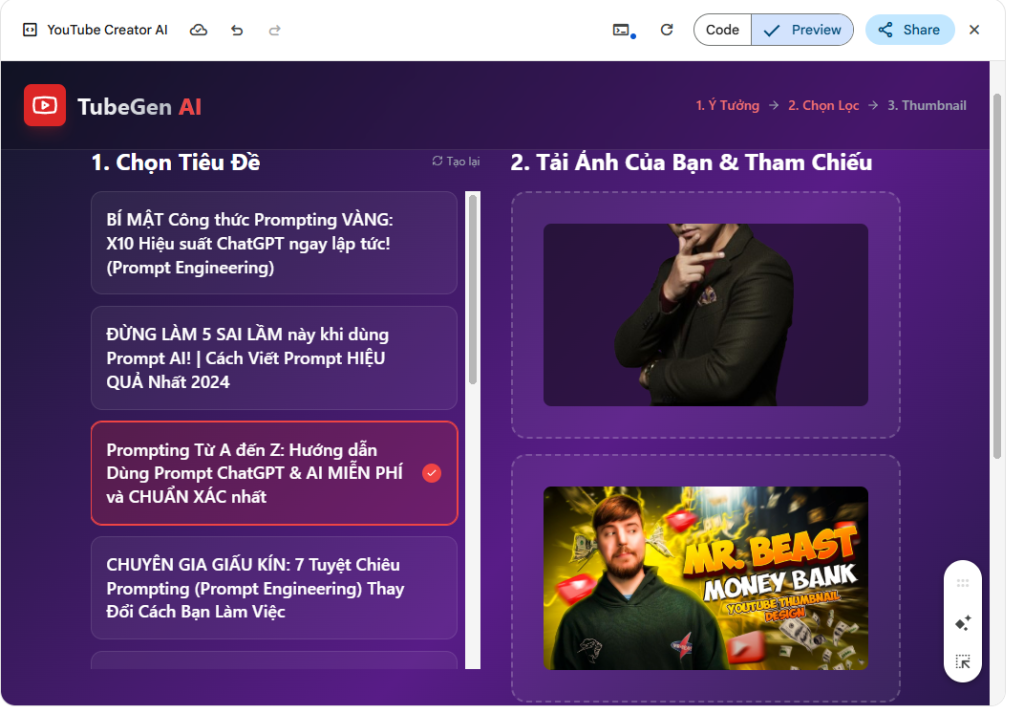Viewport: 1024px width, 714px height.
Task: Click the red TubeGen AI logo icon
Action: coord(45,105)
